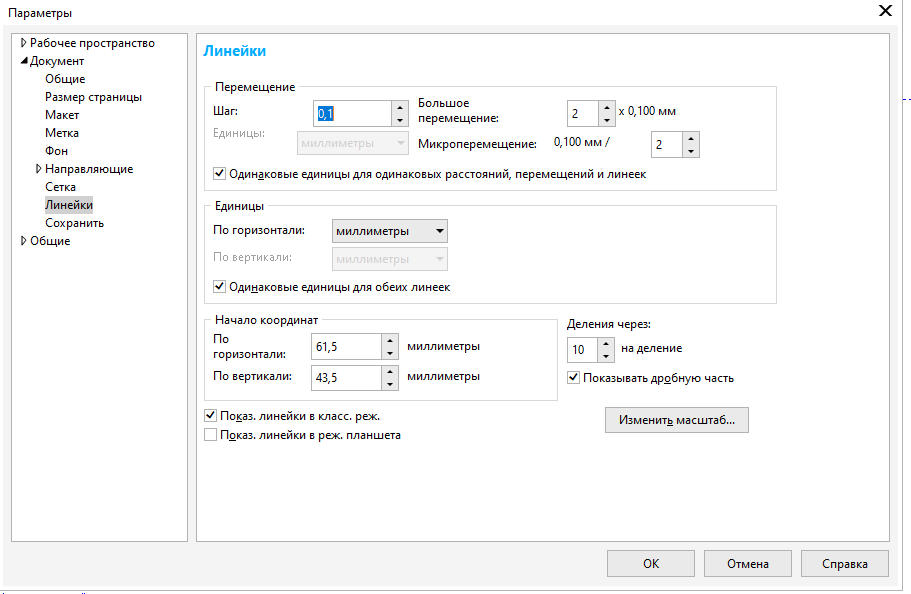Screen dimensions: 911x594
Task: Click the Большое перемещение value field
Action: click(583, 113)
